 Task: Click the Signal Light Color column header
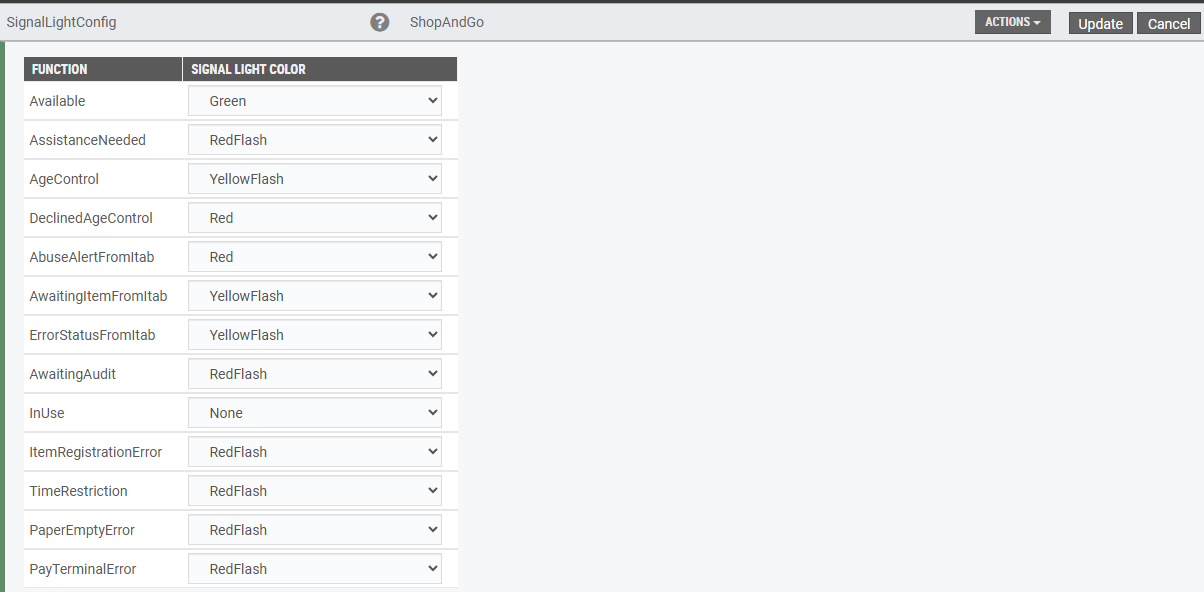(x=249, y=69)
